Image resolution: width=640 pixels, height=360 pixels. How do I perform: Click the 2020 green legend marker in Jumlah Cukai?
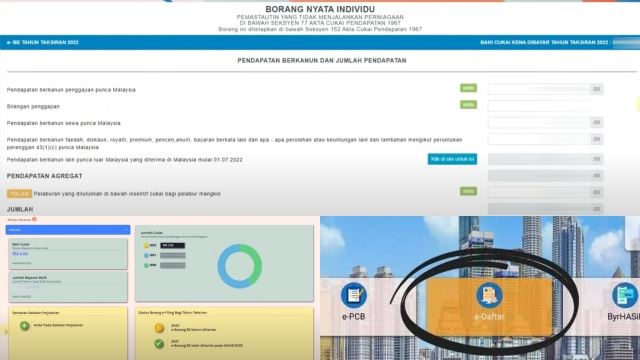pos(146,265)
